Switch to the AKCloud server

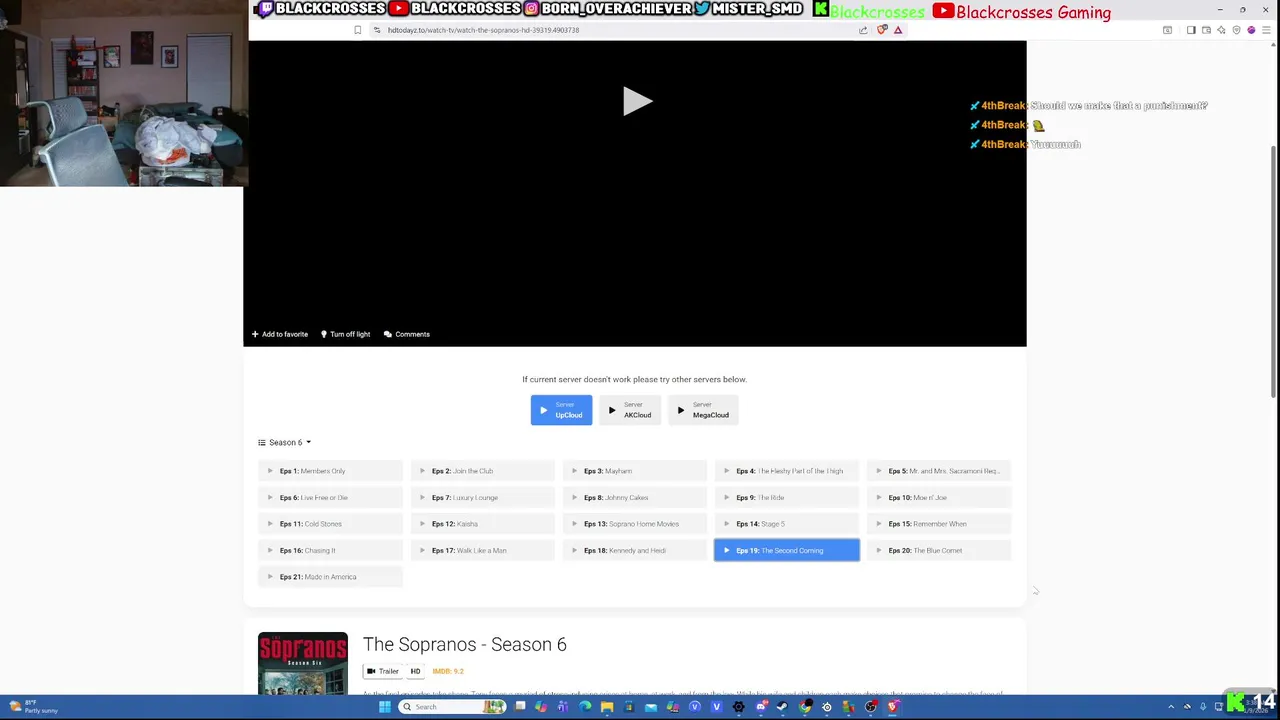(x=630, y=410)
